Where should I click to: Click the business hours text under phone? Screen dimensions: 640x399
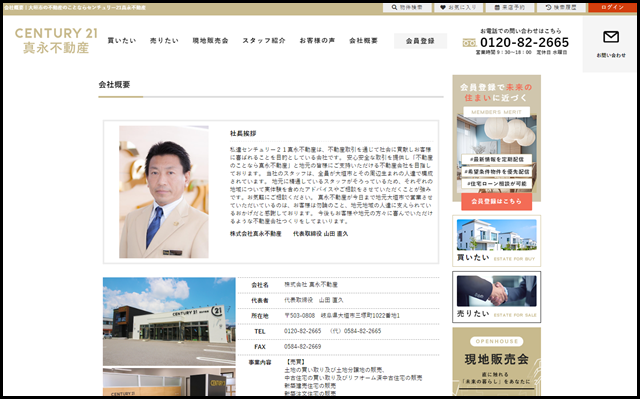[x=521, y=52]
